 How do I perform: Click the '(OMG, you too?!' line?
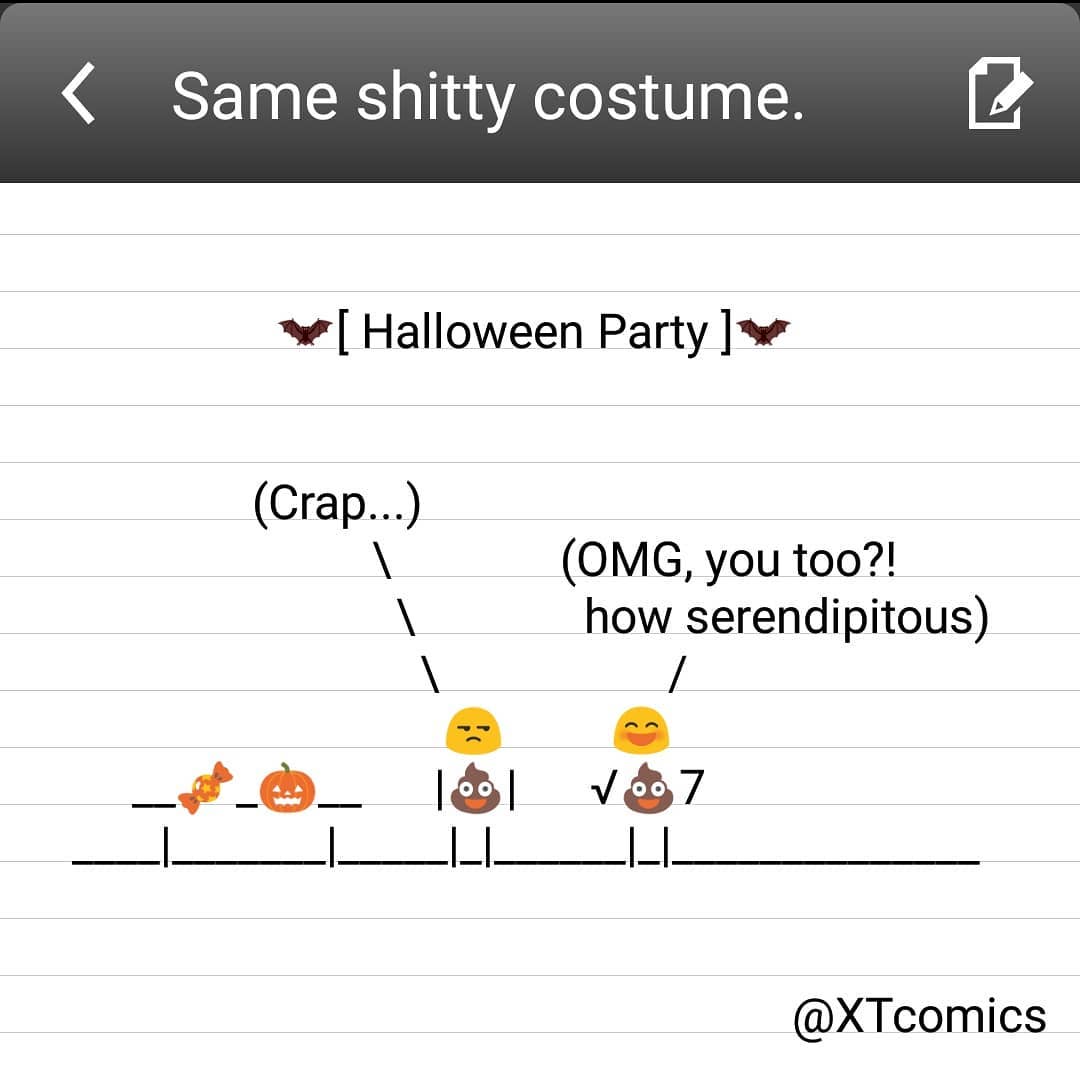(x=729, y=561)
